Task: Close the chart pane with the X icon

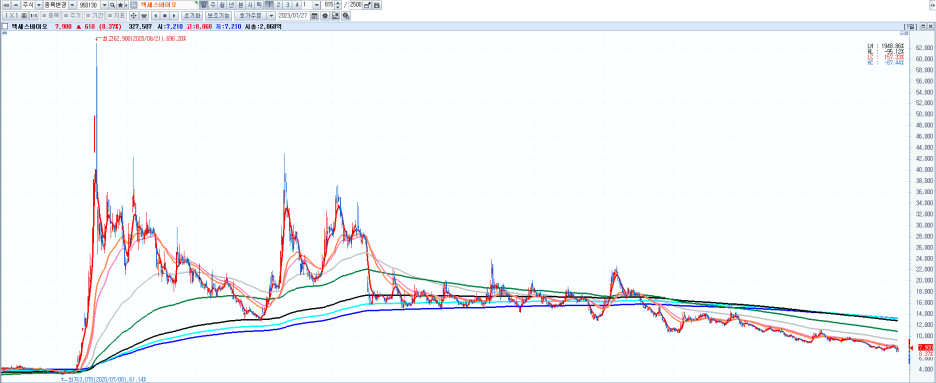Action: point(931,26)
